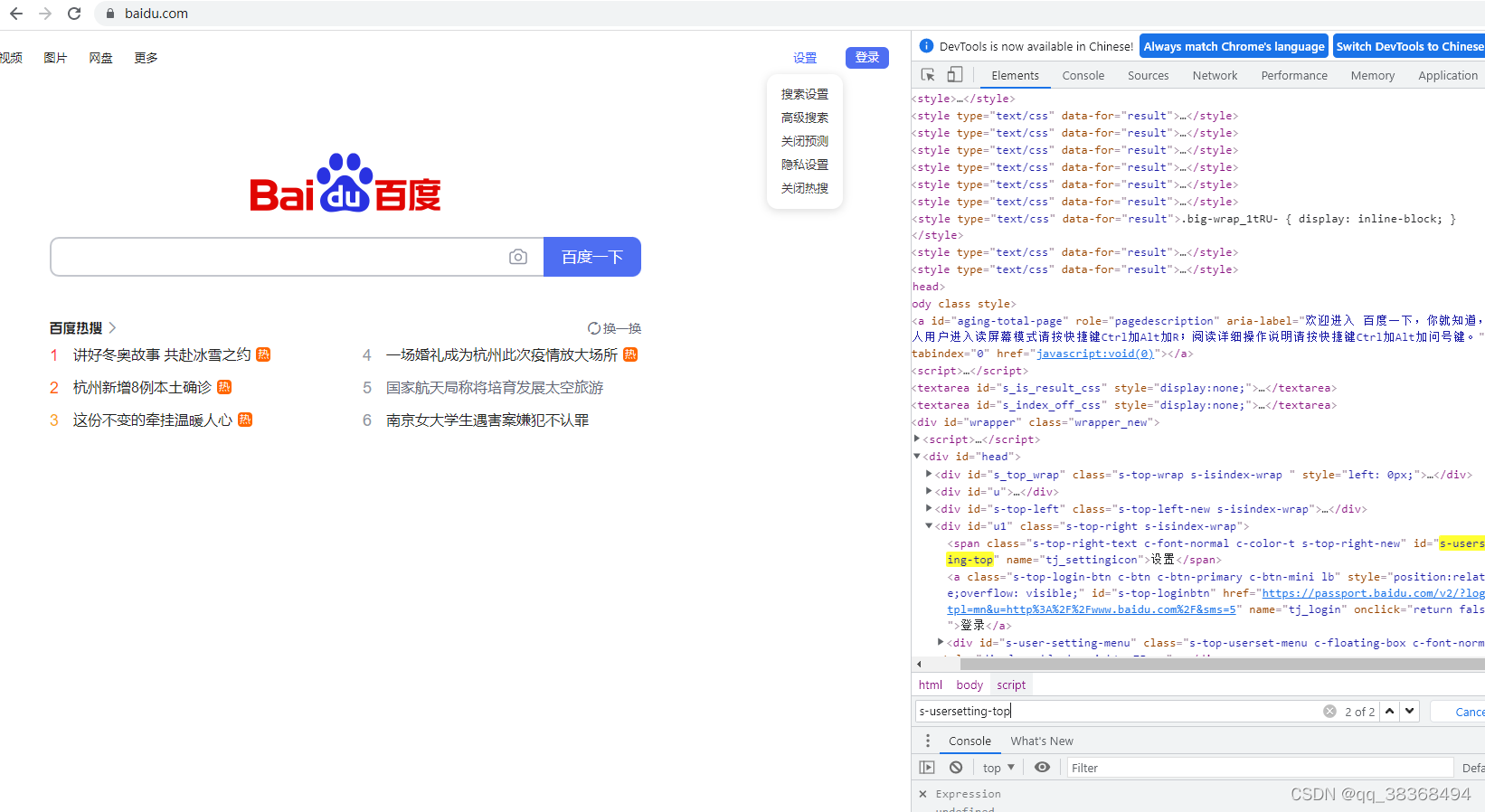The height and width of the screenshot is (812, 1485).
Task: Open the Memory tab
Action: [x=1372, y=75]
